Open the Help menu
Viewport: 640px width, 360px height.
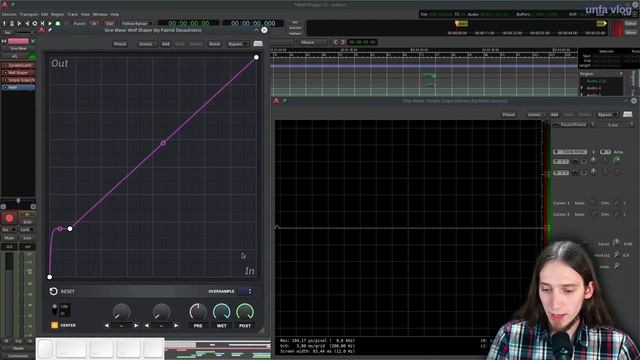pyautogui.click(x=115, y=14)
